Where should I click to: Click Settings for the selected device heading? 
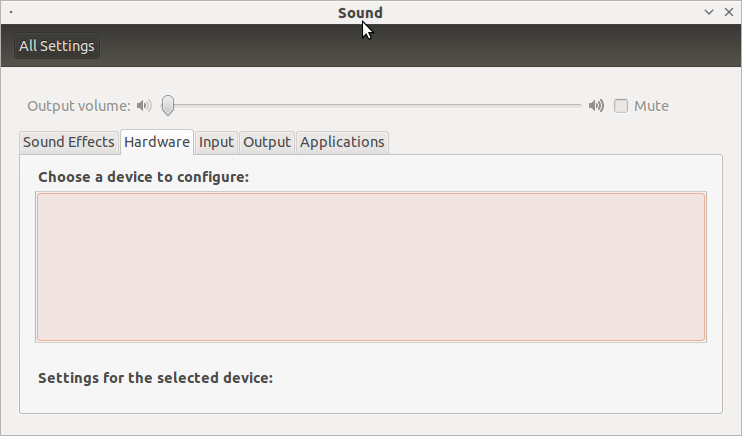[x=155, y=378]
